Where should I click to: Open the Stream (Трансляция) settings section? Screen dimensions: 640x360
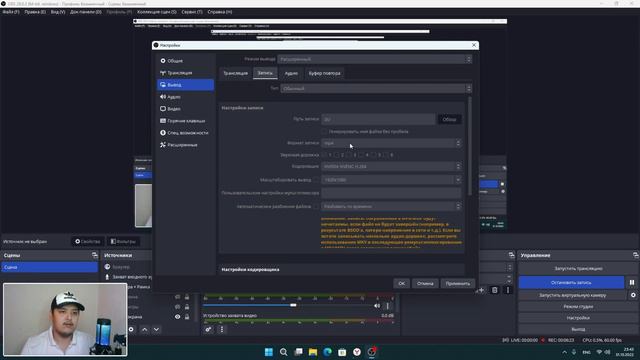click(x=185, y=73)
